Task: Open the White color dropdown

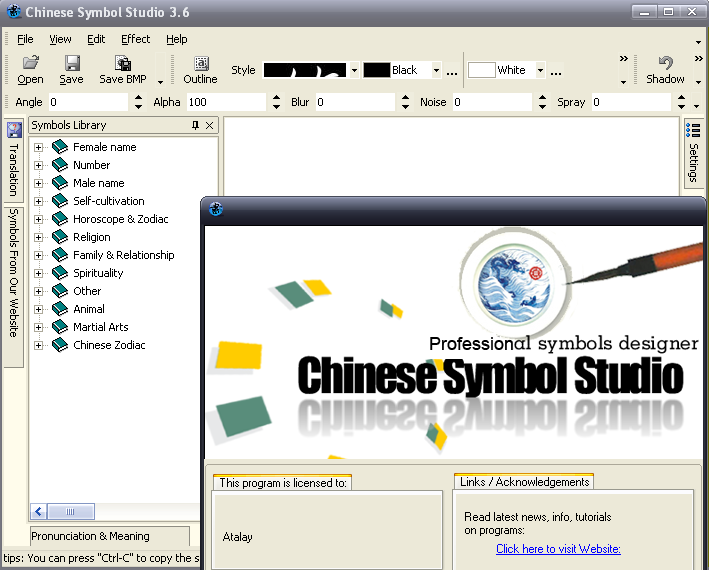Action: tap(540, 70)
